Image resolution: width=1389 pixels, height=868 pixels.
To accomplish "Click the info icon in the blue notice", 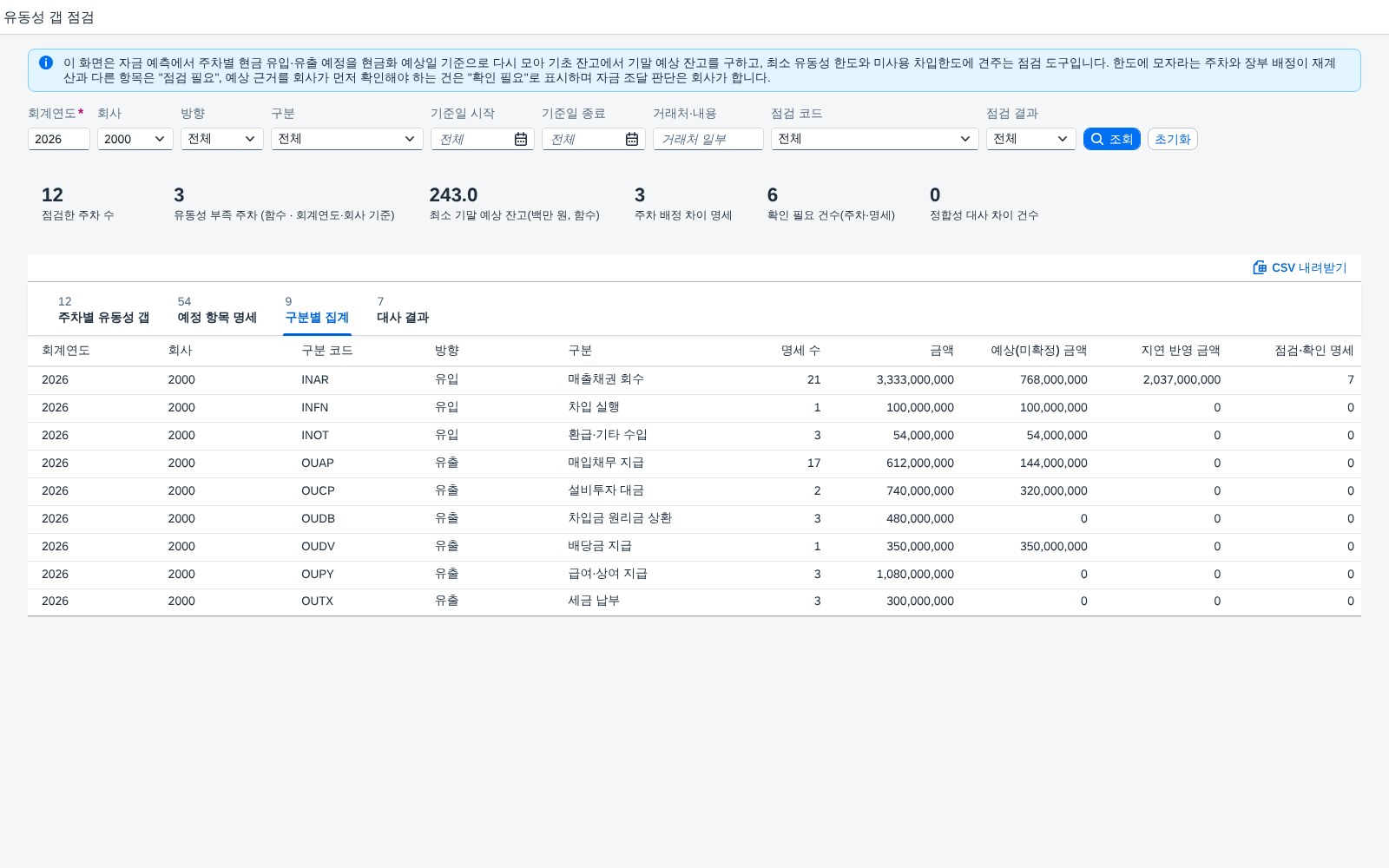I will click(46, 62).
